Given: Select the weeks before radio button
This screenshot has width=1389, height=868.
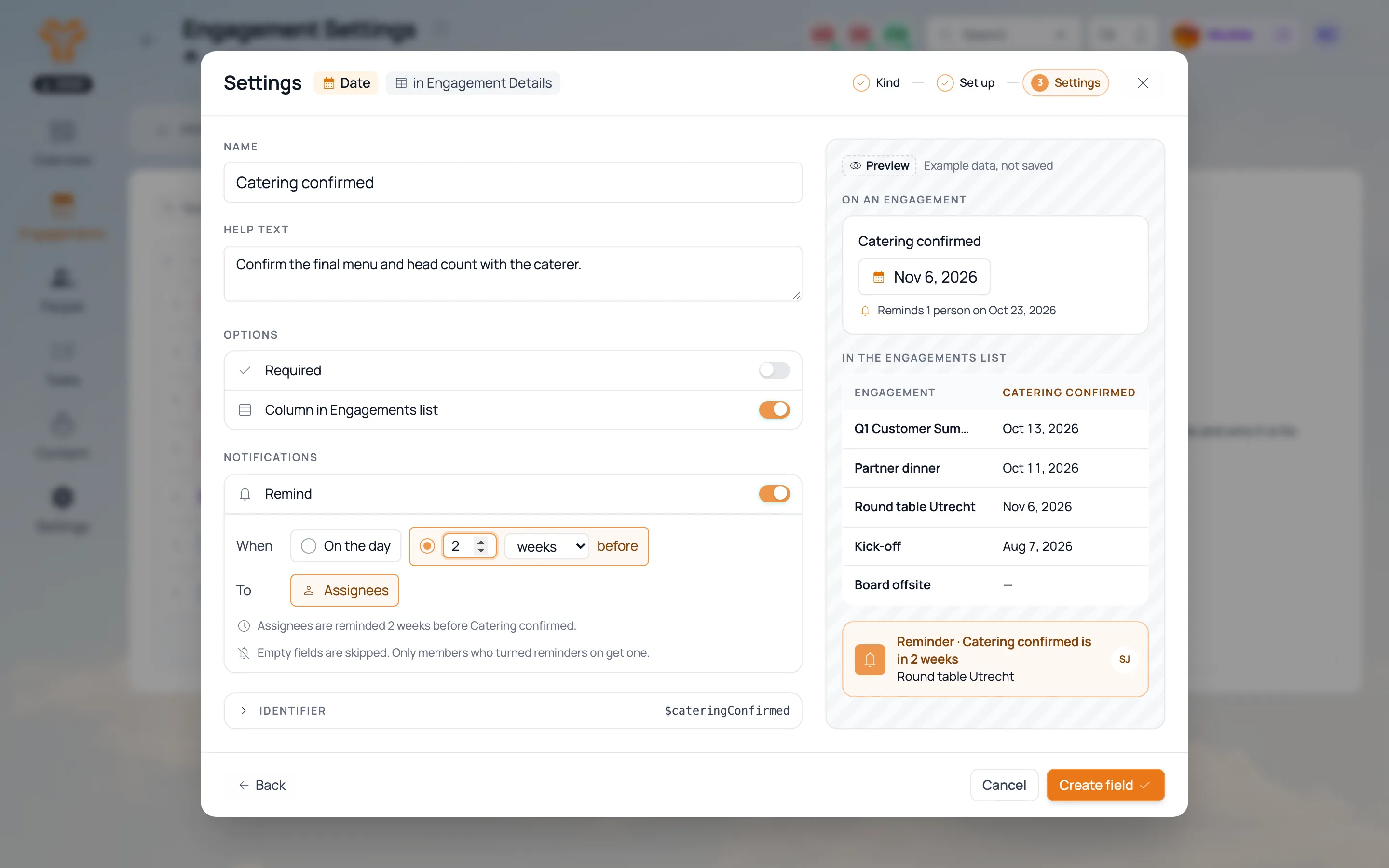Looking at the screenshot, I should click(x=427, y=546).
